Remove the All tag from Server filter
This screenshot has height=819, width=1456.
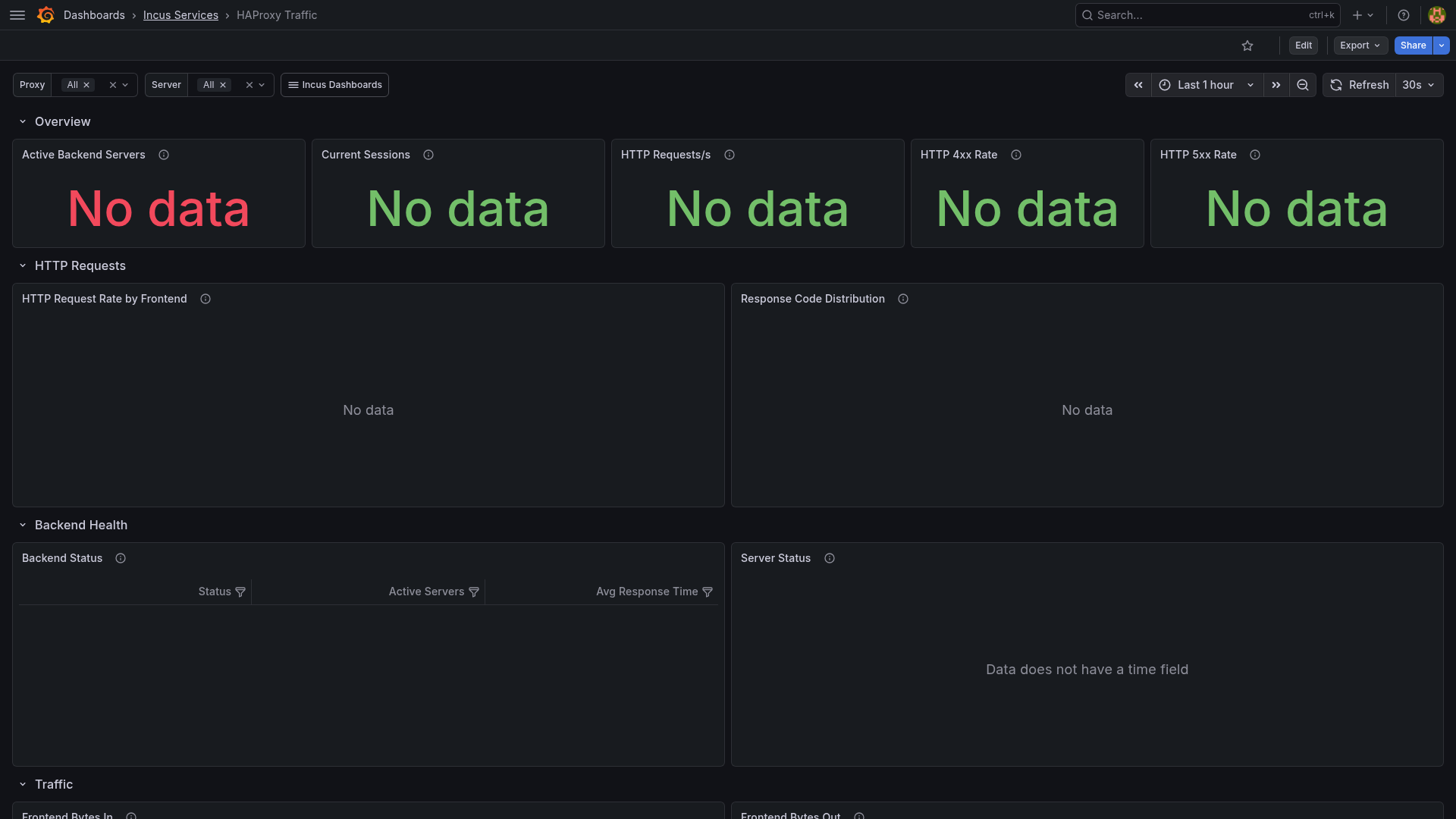click(x=223, y=85)
